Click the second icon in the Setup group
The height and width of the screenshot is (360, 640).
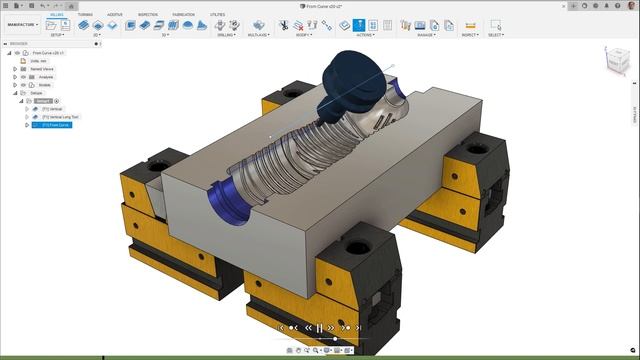pos(65,25)
